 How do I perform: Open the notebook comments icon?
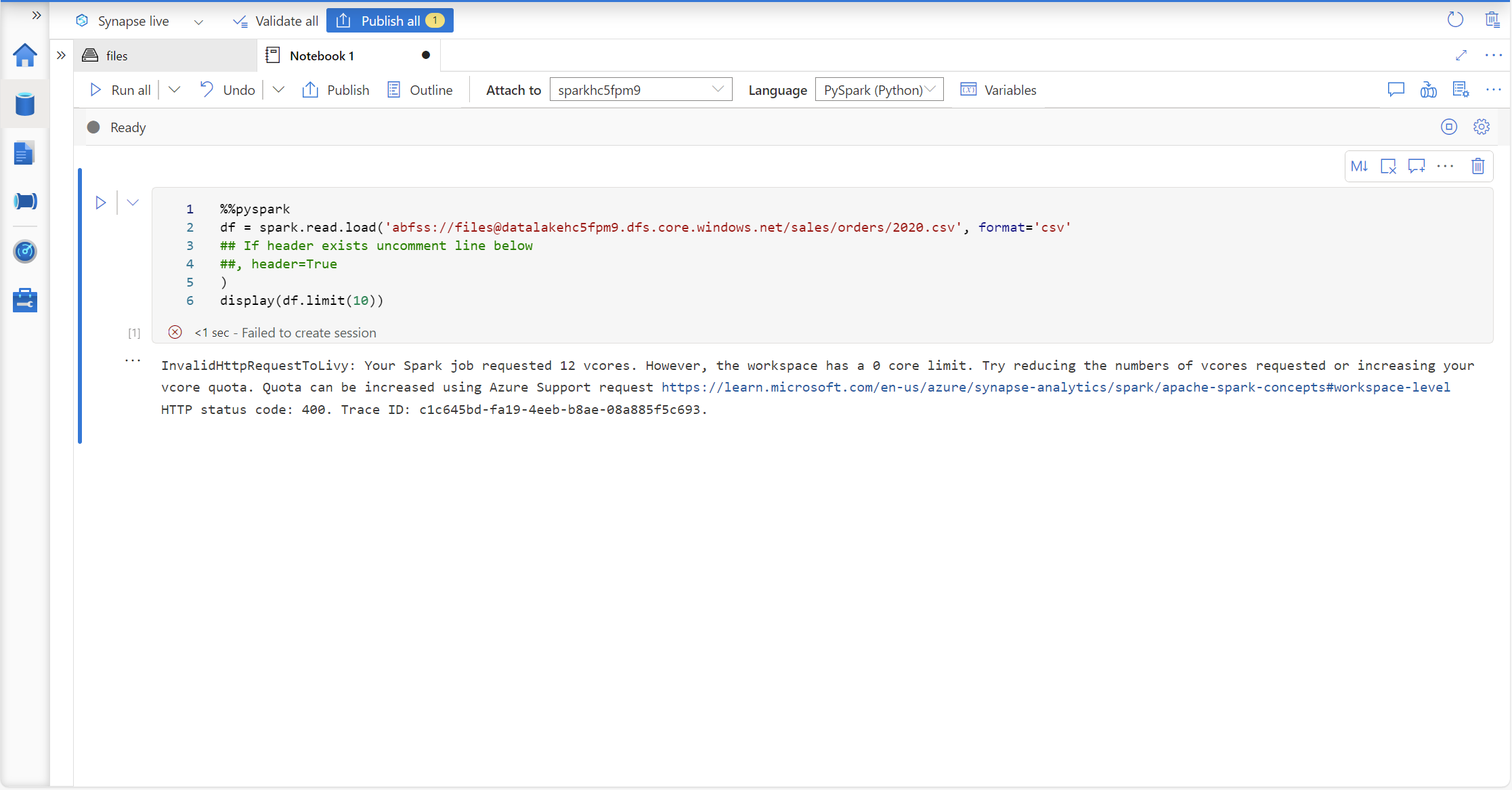click(x=1396, y=89)
